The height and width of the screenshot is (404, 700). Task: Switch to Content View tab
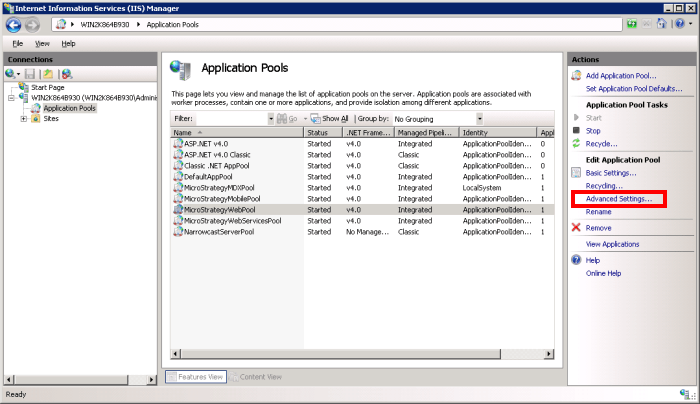[x=256, y=377]
